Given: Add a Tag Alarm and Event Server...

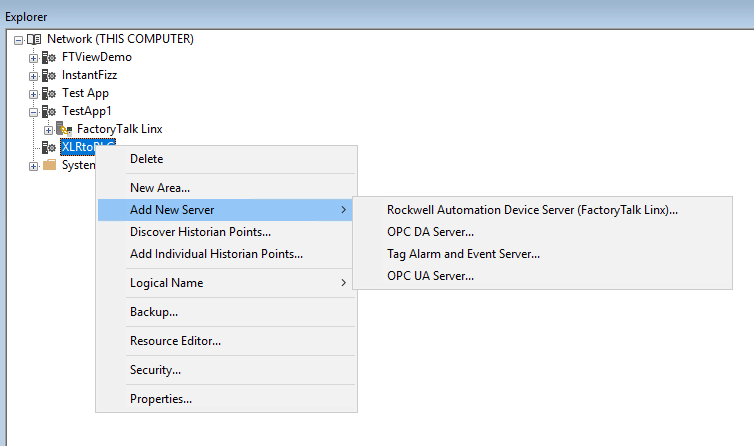Looking at the screenshot, I should click(542, 254).
